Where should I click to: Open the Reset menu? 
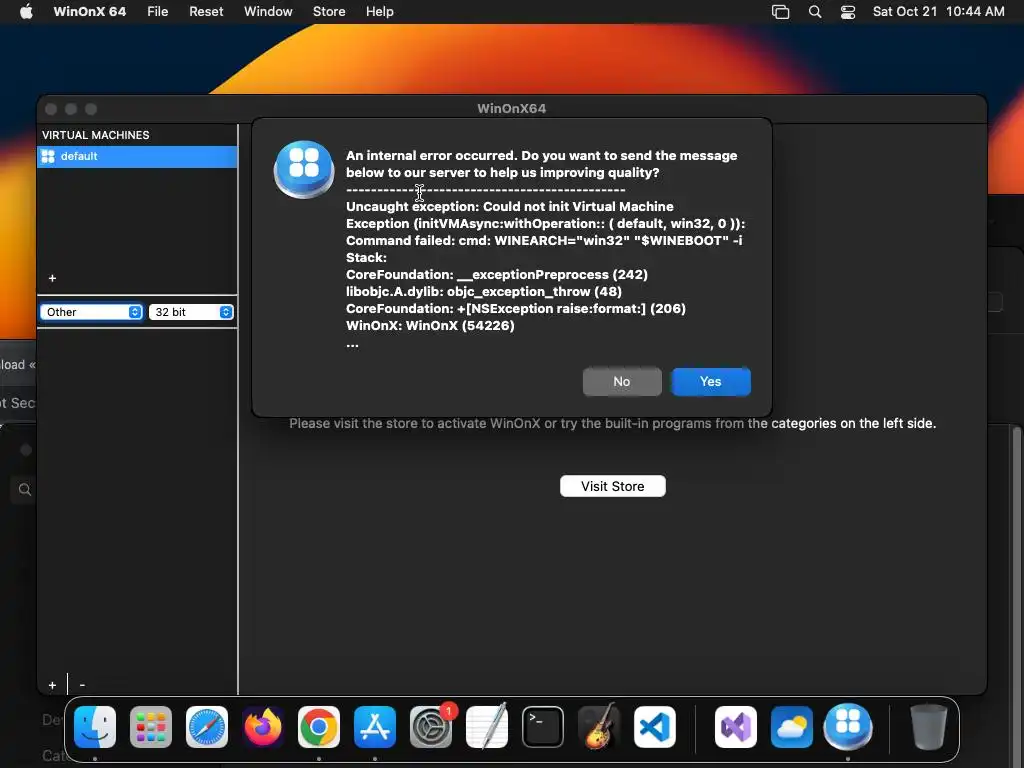pyautogui.click(x=206, y=12)
